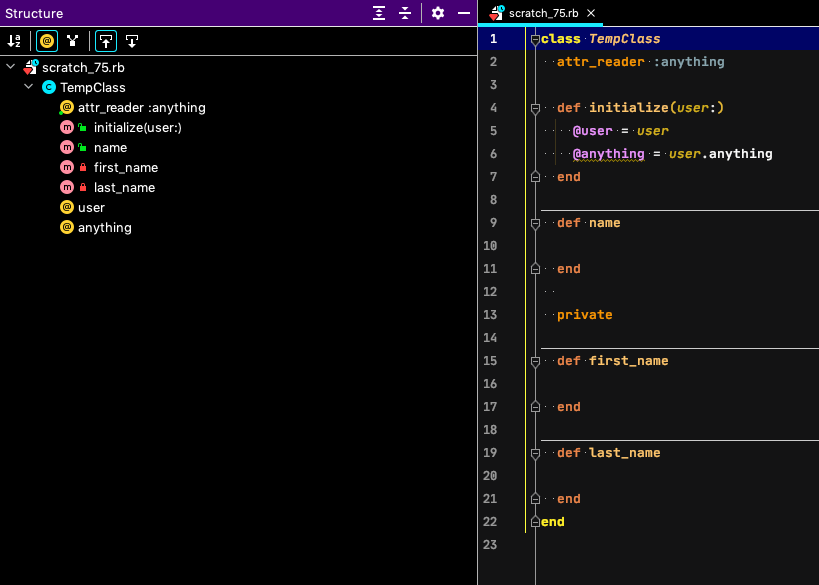The height and width of the screenshot is (585, 819).
Task: Toggle Show Fields filter button
Action: point(47,41)
